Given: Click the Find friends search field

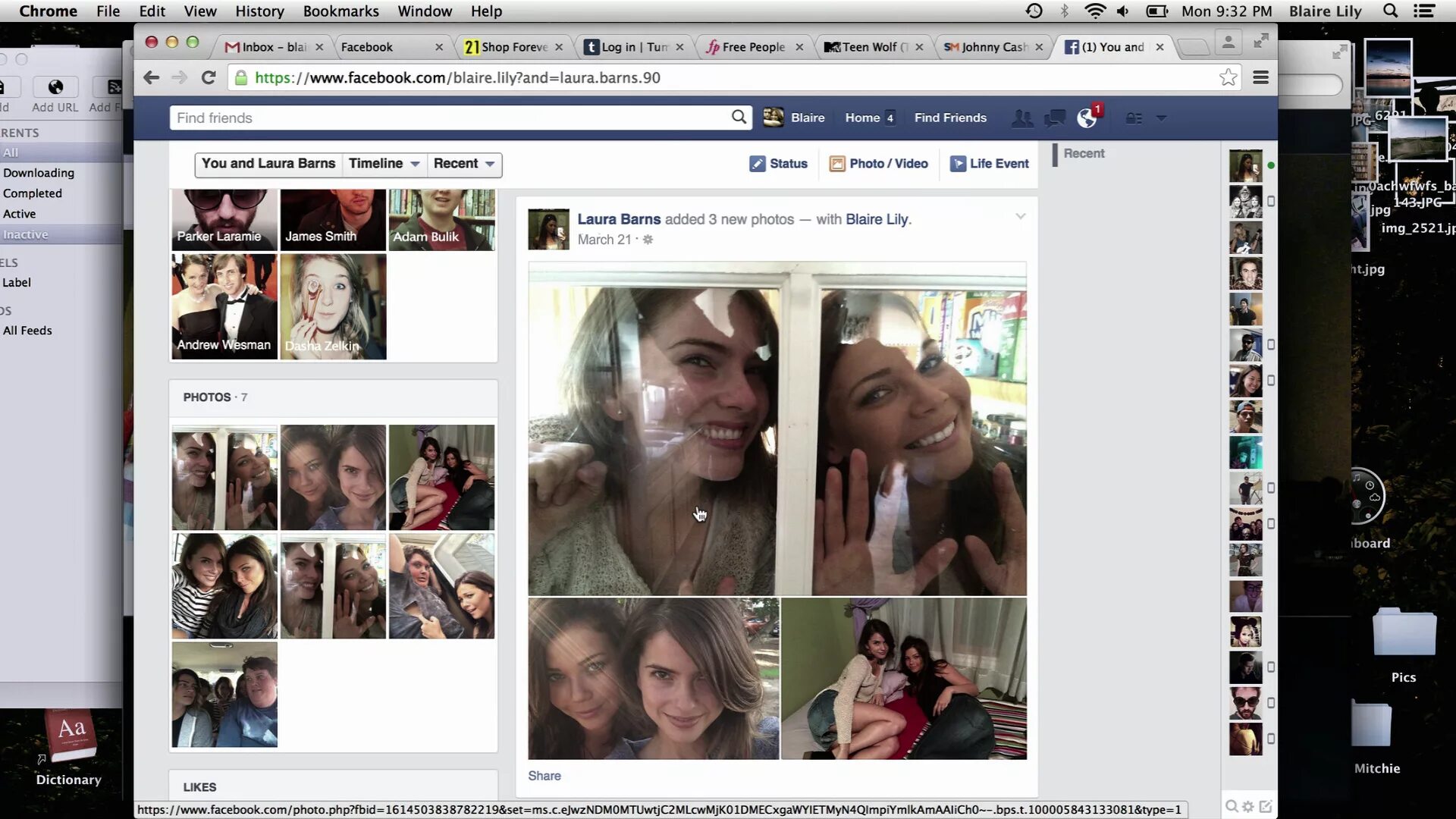Looking at the screenshot, I should pos(447,118).
